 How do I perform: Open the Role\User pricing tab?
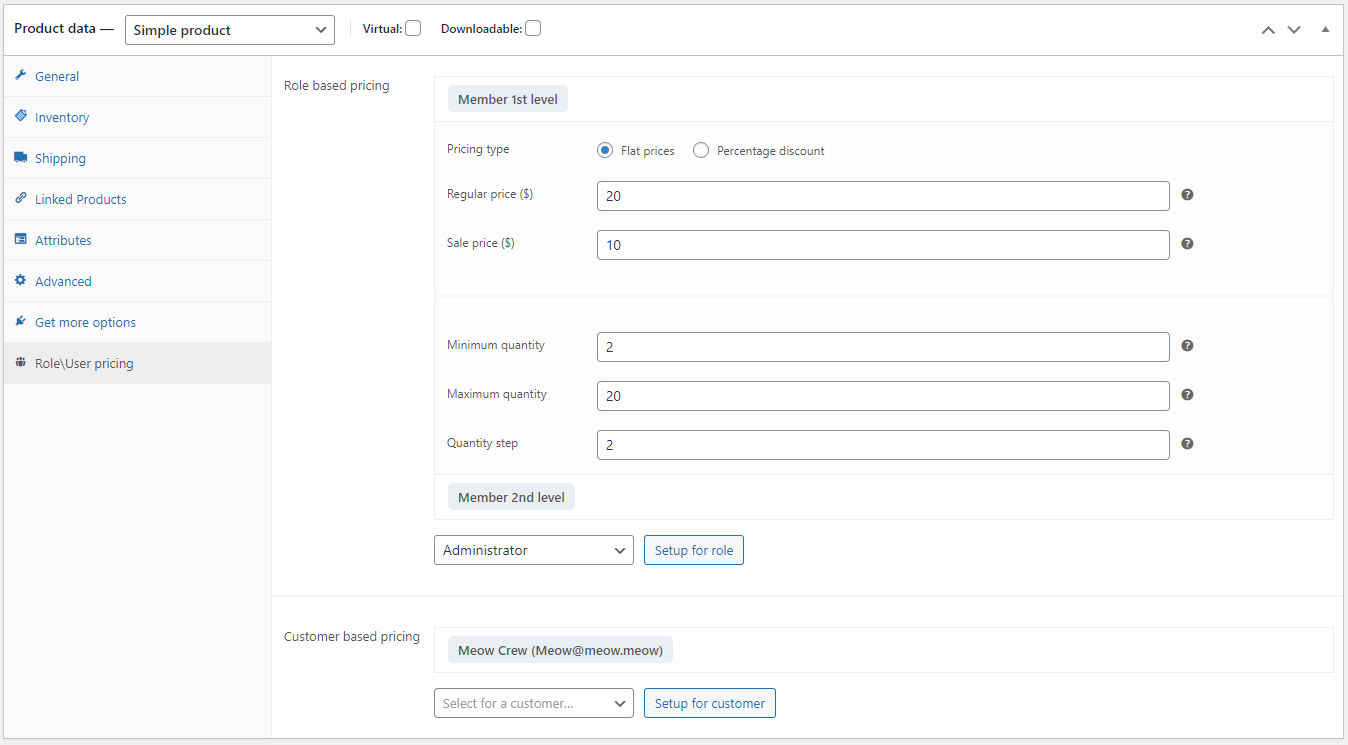click(x=137, y=363)
